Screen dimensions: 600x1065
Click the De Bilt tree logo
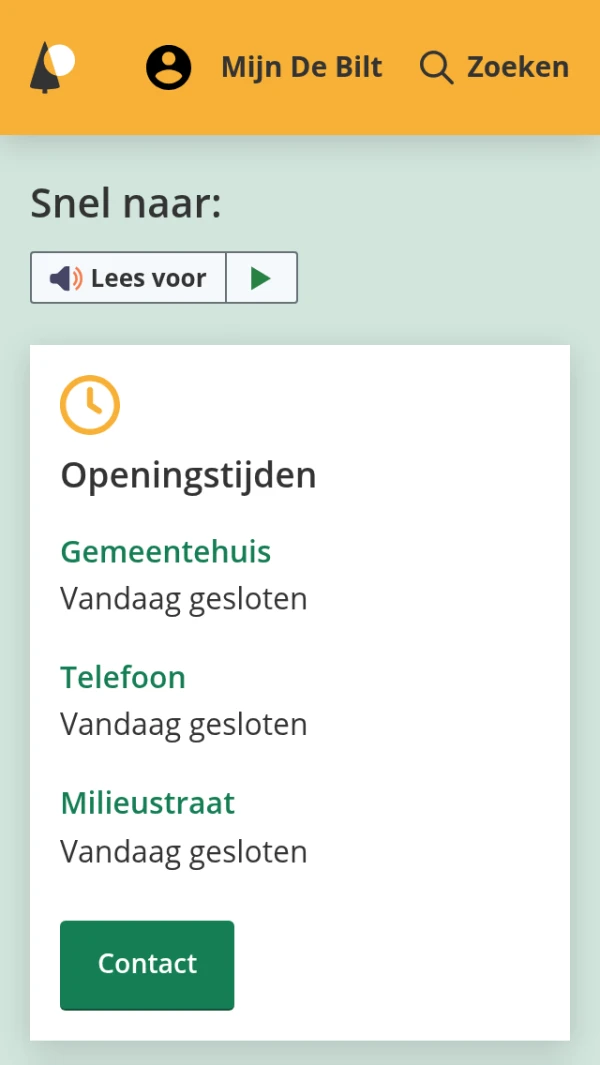coord(46,66)
